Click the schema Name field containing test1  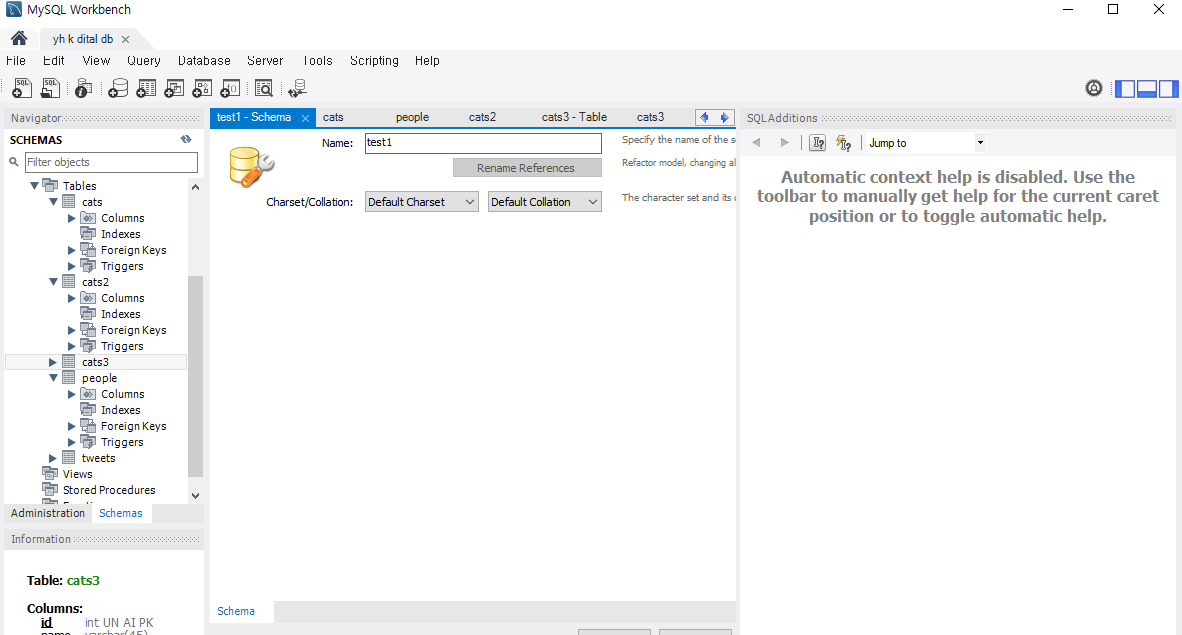(483, 143)
